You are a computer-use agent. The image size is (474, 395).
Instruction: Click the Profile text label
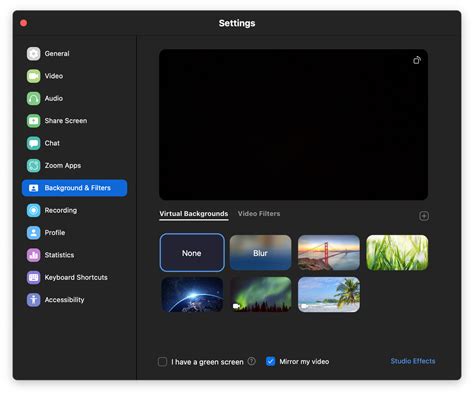55,233
